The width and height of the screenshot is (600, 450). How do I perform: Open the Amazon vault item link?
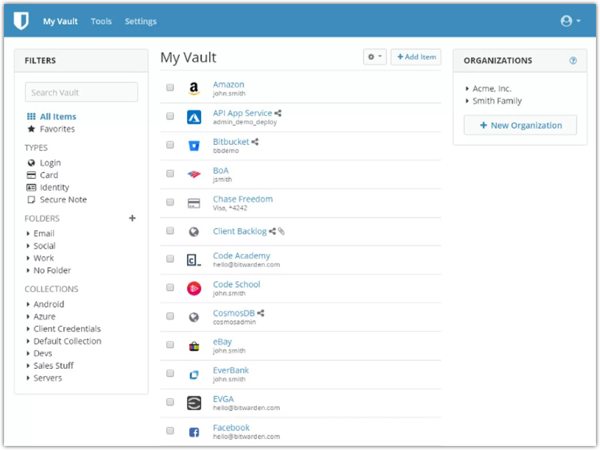click(228, 84)
